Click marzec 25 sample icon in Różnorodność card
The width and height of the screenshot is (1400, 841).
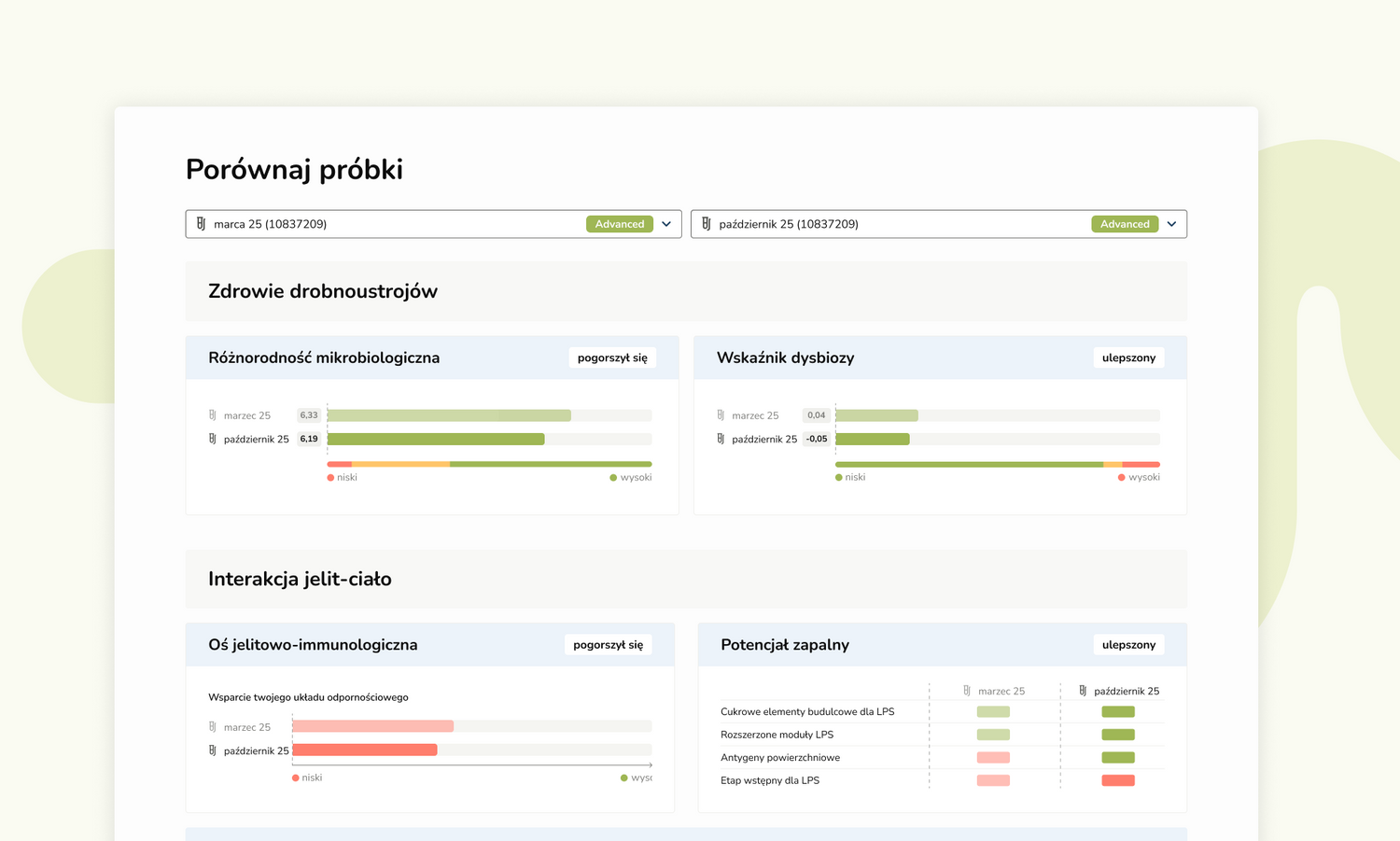coord(213,415)
